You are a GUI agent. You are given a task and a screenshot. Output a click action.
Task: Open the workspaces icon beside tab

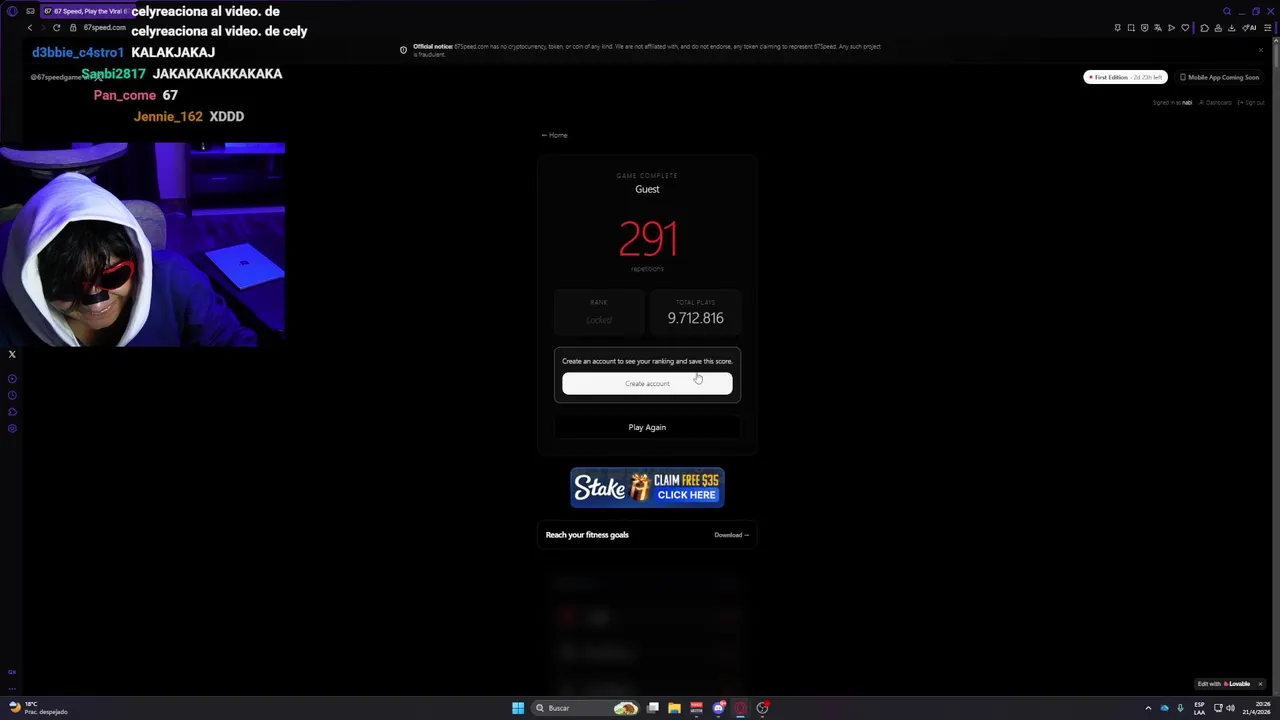[30, 11]
